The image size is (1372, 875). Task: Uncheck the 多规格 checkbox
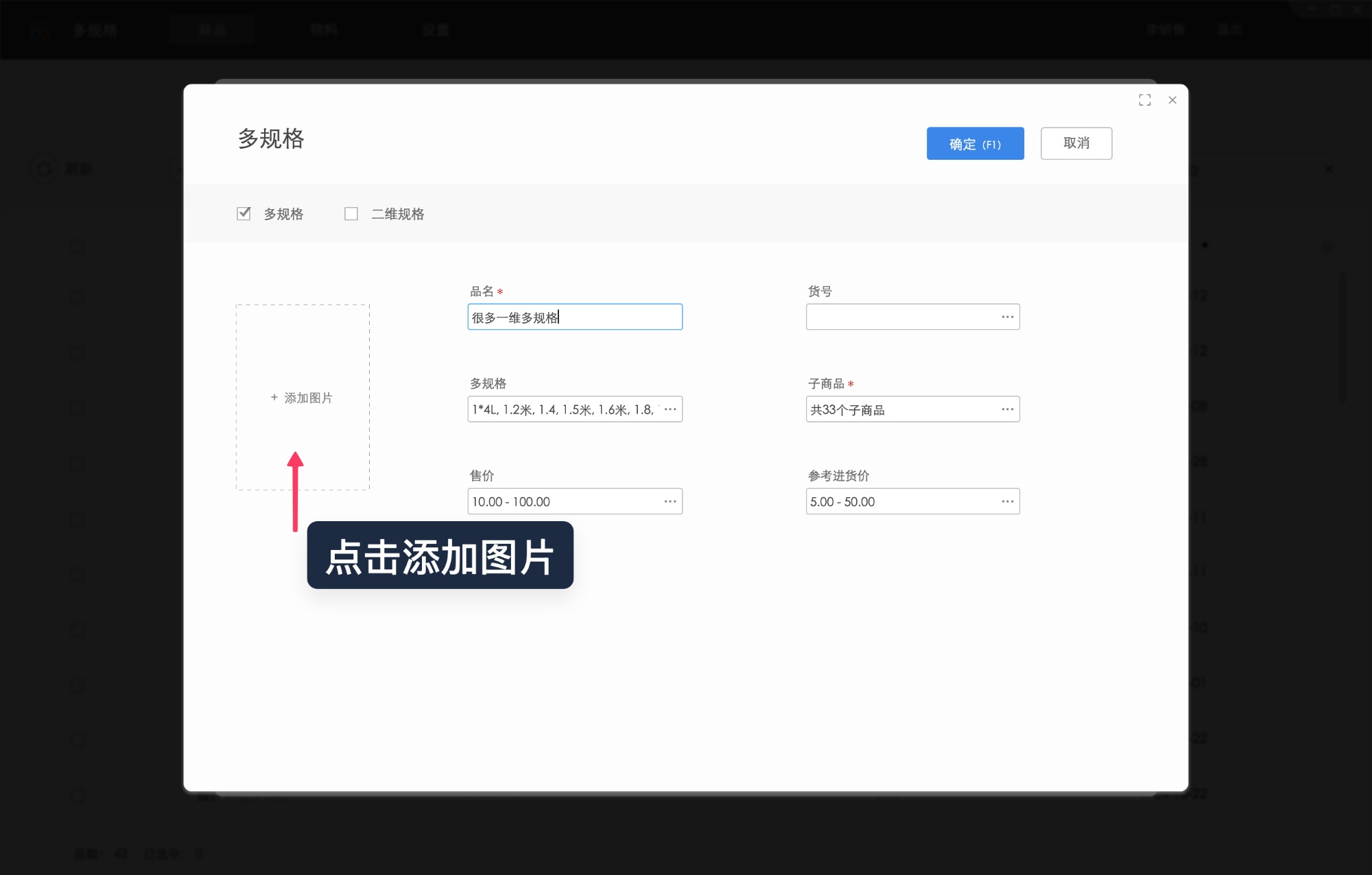(x=244, y=214)
